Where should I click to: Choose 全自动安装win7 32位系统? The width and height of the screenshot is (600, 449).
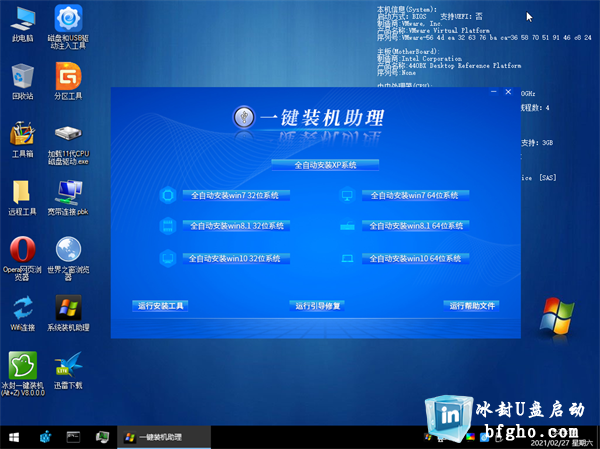tap(236, 195)
